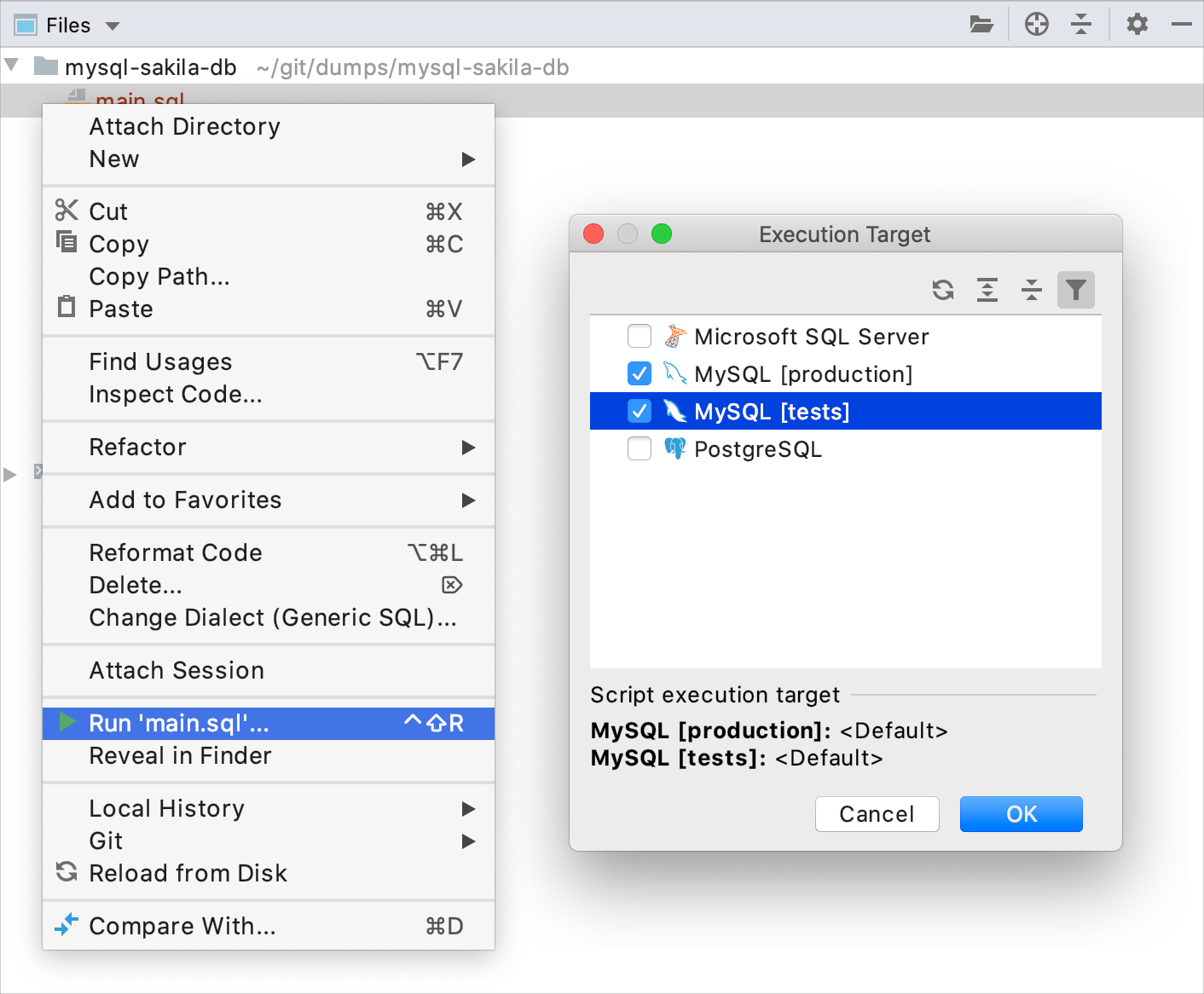Collapse the mysql-sakila-db tree node
Image resolution: width=1204 pixels, height=994 pixels.
(11, 65)
